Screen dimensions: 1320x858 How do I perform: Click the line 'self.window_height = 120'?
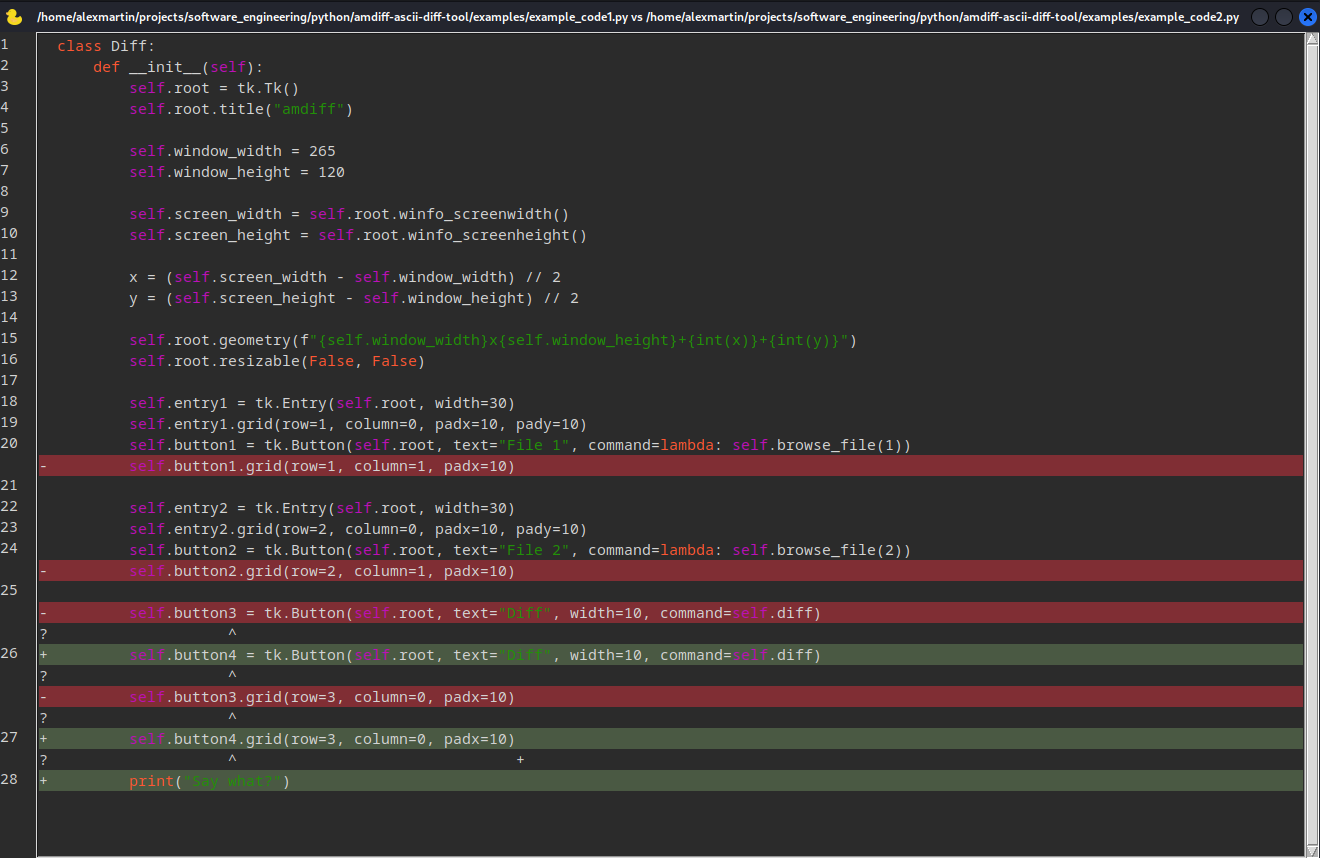(237, 172)
